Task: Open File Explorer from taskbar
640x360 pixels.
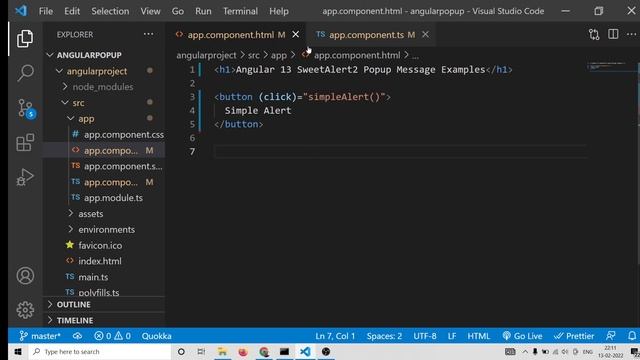Action: 222,351
